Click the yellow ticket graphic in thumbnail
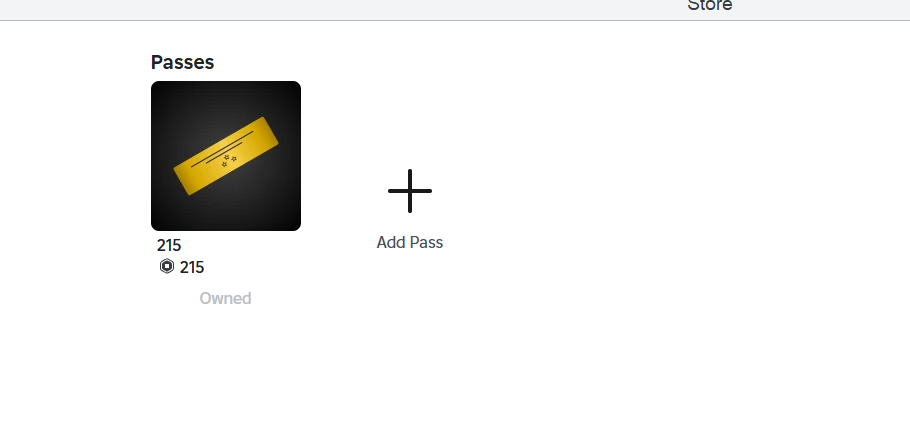The image size is (910, 447). click(x=226, y=156)
